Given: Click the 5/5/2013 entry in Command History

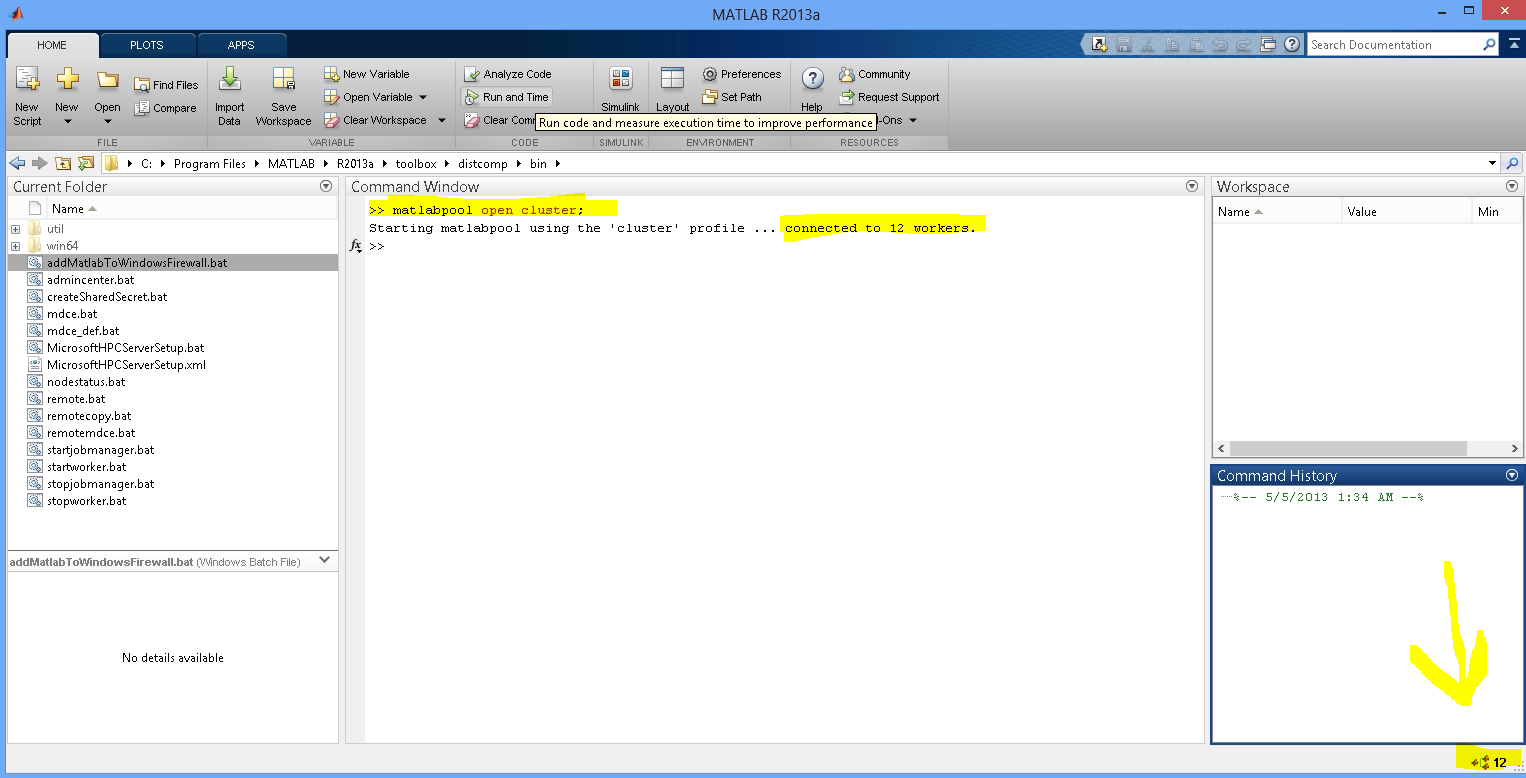Looking at the screenshot, I should 1328,497.
